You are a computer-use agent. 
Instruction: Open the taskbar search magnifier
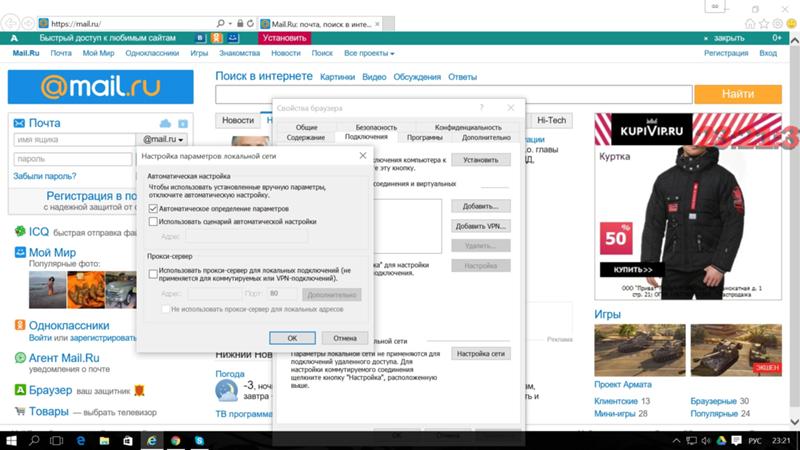[x=34, y=440]
